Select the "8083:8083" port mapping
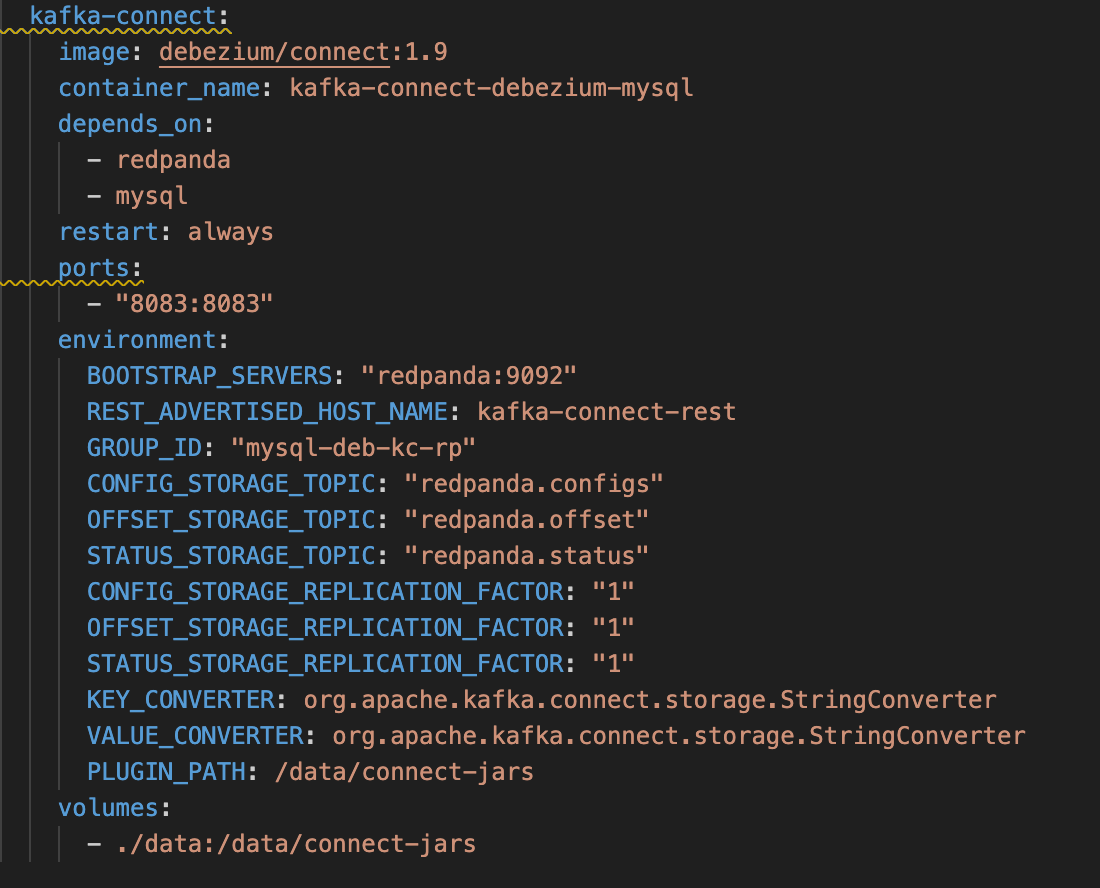Screen dimensions: 1100x888 pos(194,304)
